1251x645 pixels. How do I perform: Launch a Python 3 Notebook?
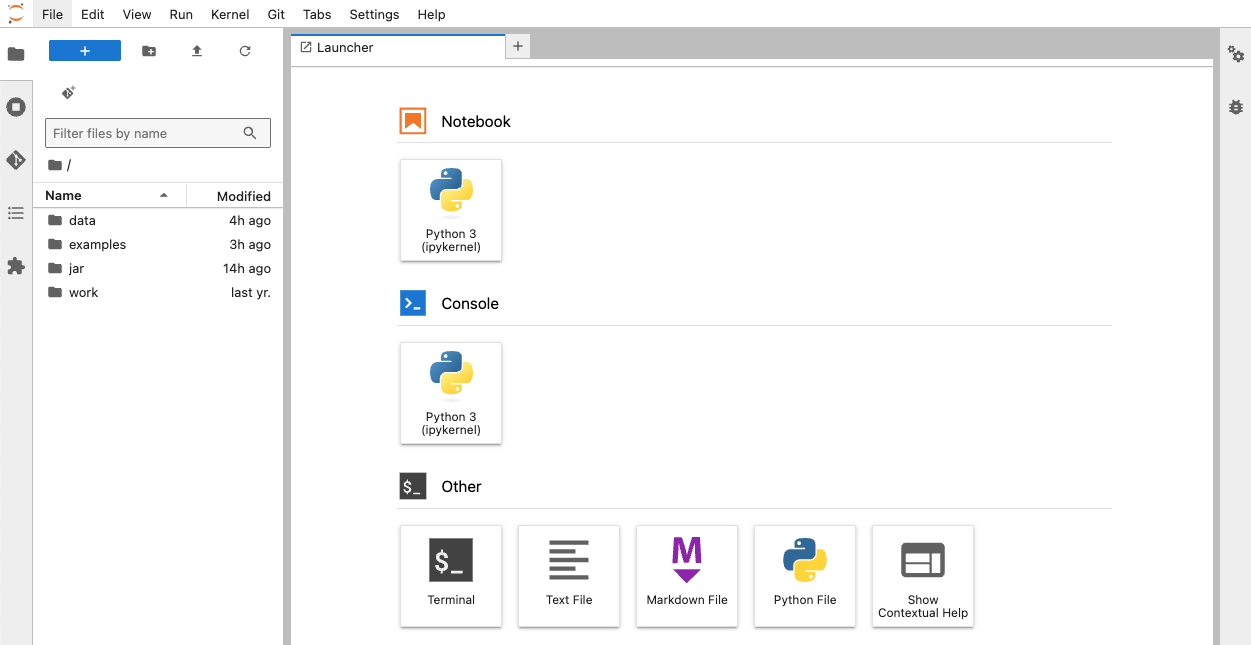tap(451, 210)
